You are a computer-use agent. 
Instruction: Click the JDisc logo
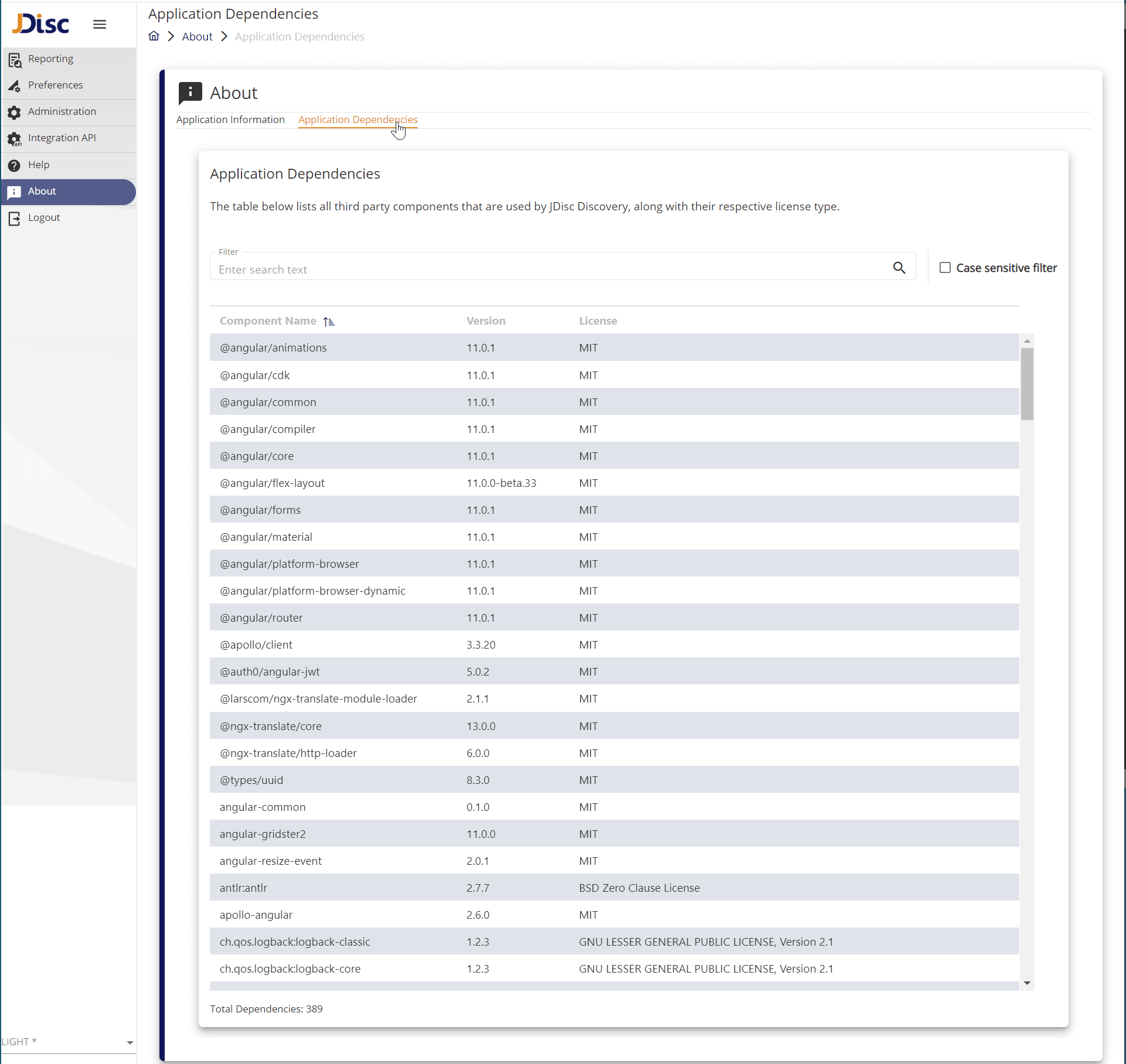click(40, 23)
